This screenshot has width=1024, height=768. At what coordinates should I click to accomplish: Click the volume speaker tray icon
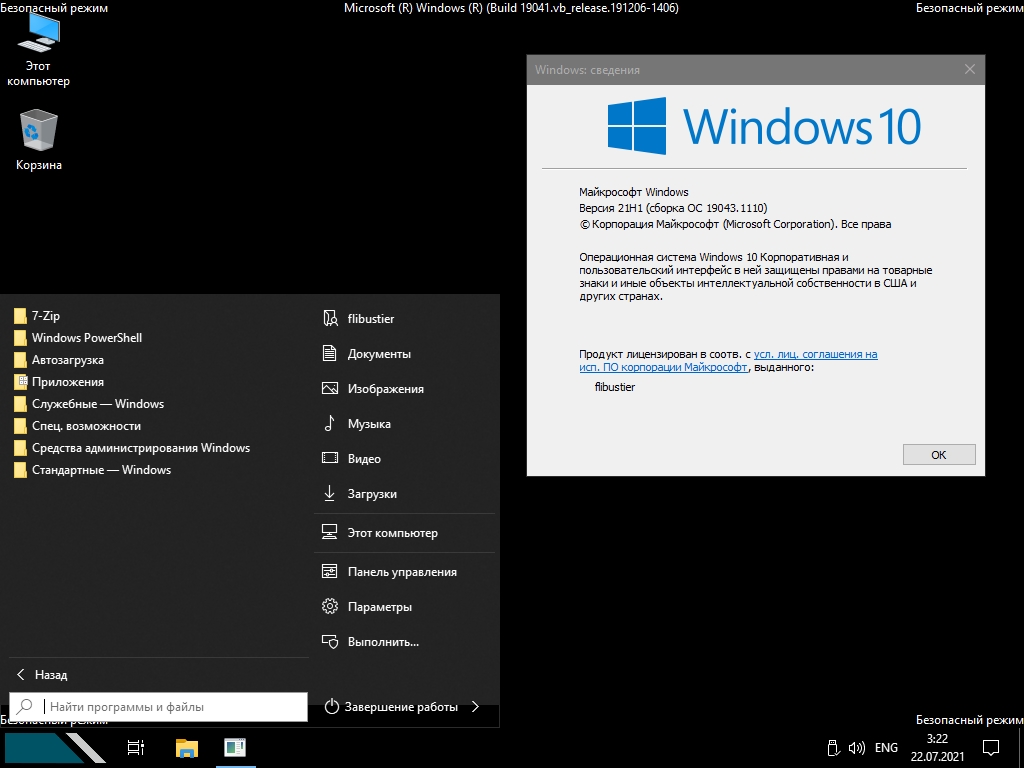tap(856, 747)
